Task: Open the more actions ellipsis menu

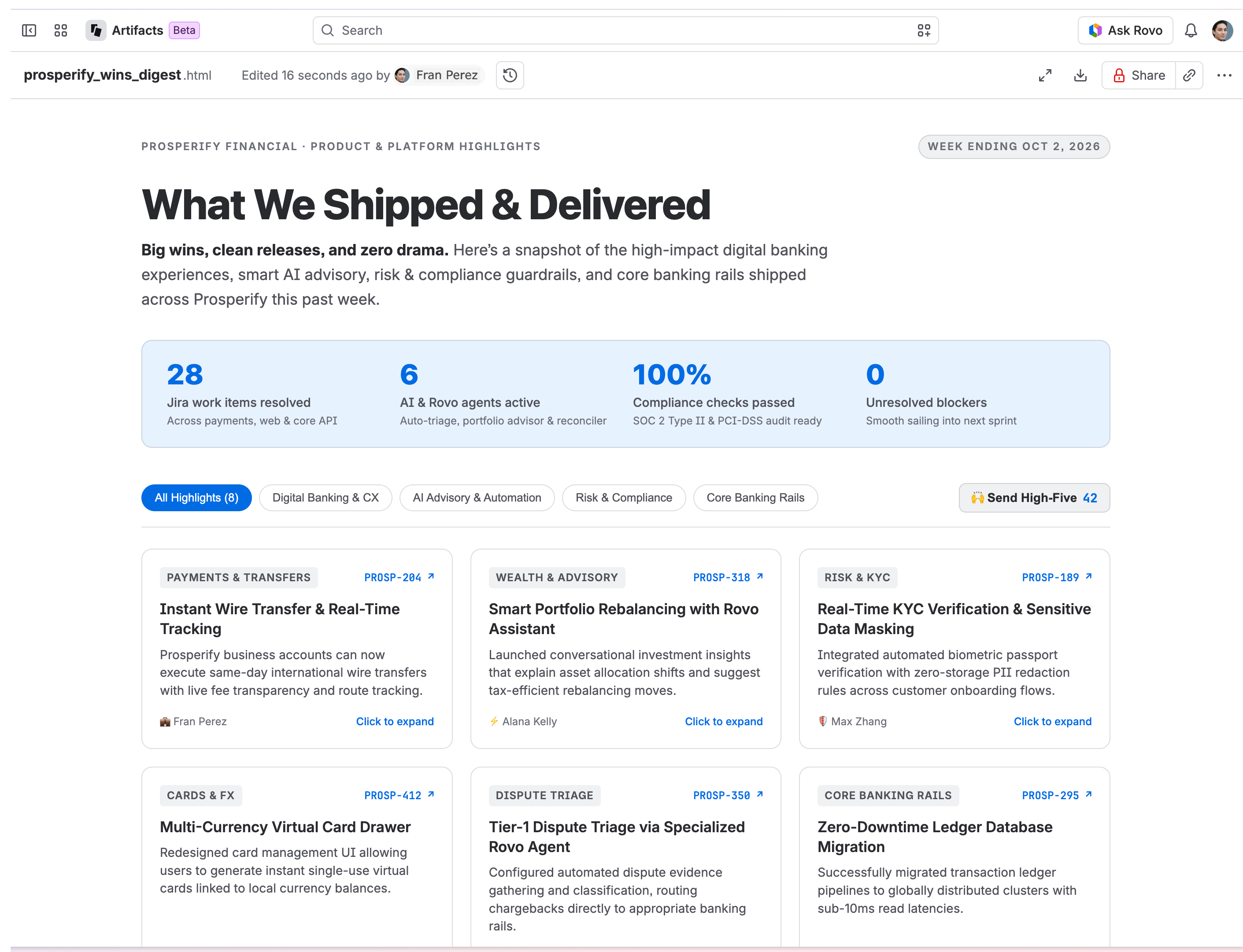Action: (x=1224, y=75)
